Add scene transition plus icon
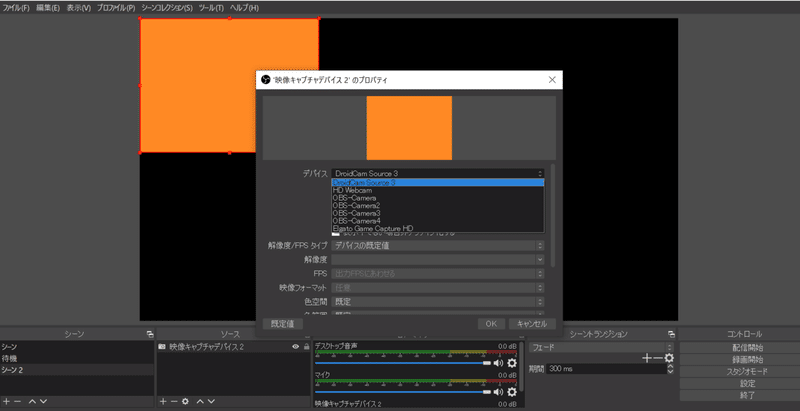This screenshot has height=411, width=800. (647, 358)
